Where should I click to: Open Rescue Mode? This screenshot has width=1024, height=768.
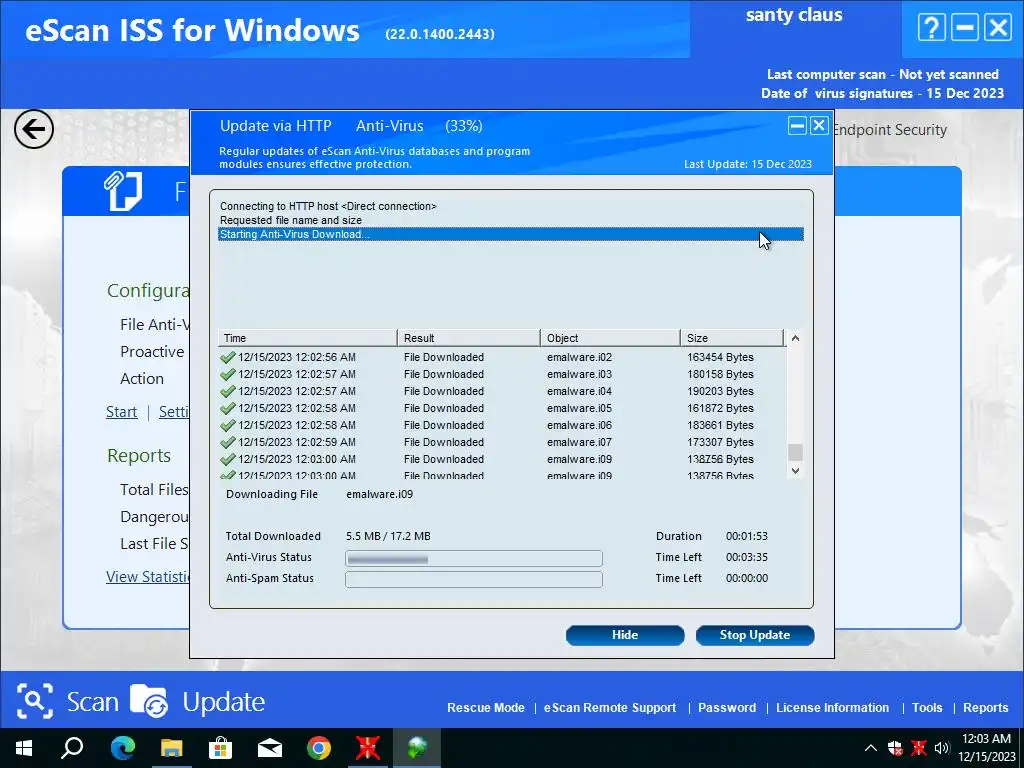pyautogui.click(x=485, y=708)
